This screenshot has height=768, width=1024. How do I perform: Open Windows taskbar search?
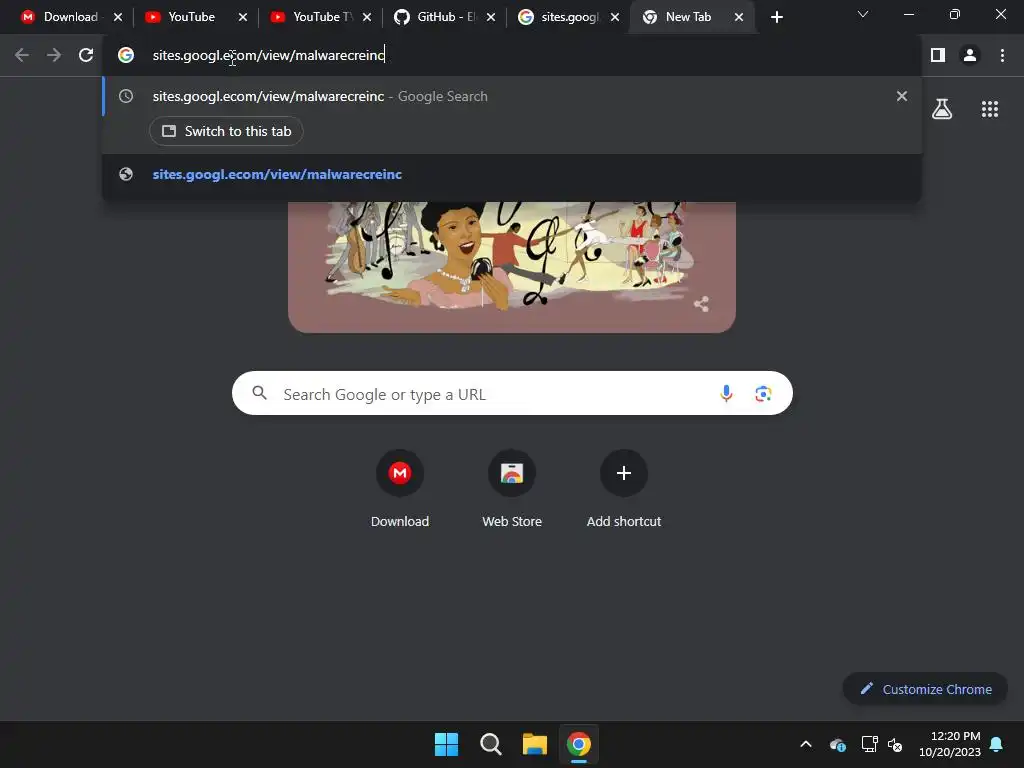tap(490, 744)
